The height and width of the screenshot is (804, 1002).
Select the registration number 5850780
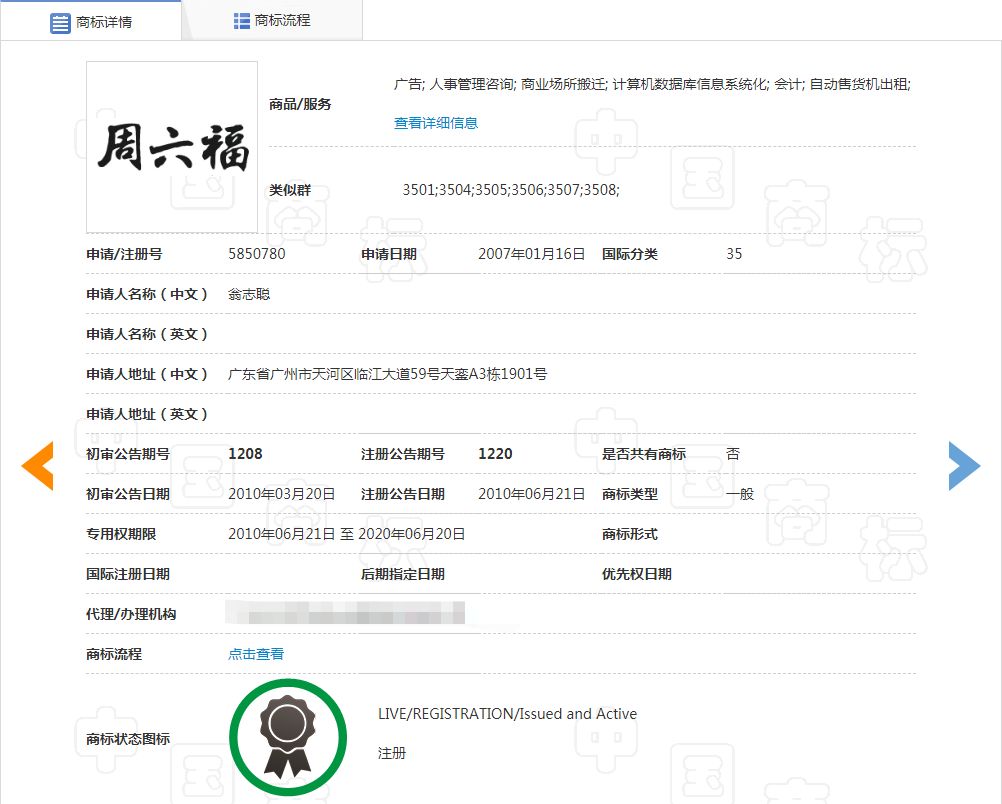pyautogui.click(x=257, y=254)
